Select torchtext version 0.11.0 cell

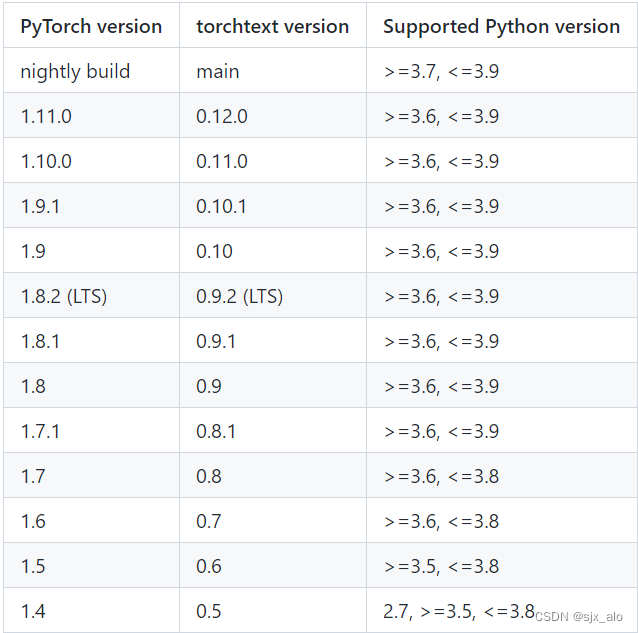[x=222, y=162]
